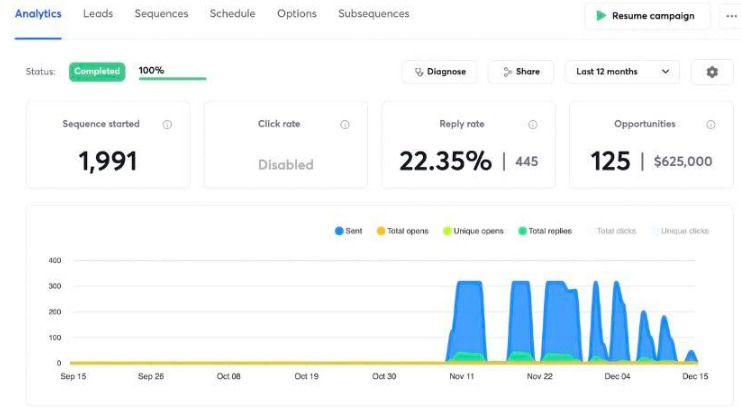This screenshot has height=411, width=741.
Task: Open the Last 12 months date range dropdown
Action: pyautogui.click(x=622, y=72)
